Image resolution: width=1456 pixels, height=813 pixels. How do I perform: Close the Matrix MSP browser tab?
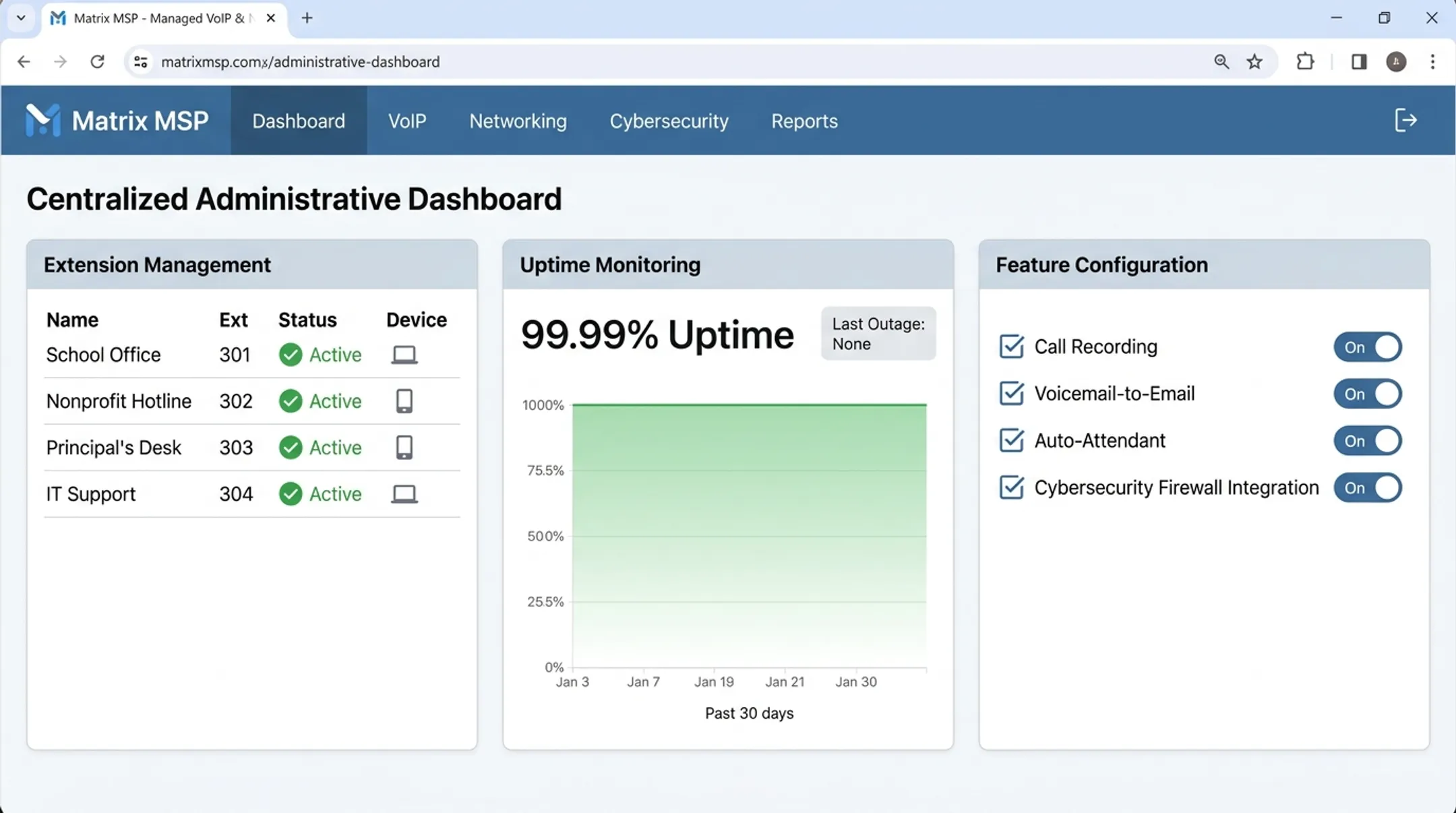[x=271, y=18]
